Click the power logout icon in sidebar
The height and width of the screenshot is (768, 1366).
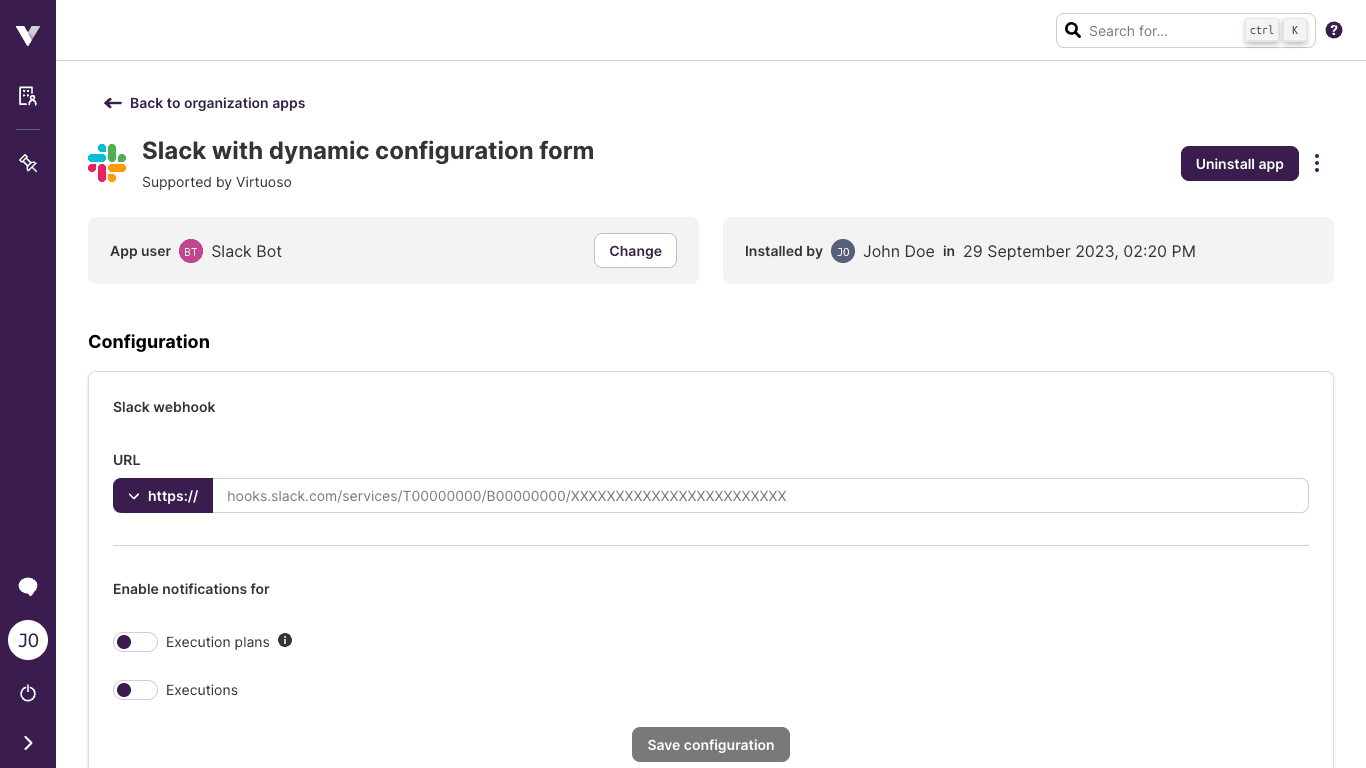(28, 693)
